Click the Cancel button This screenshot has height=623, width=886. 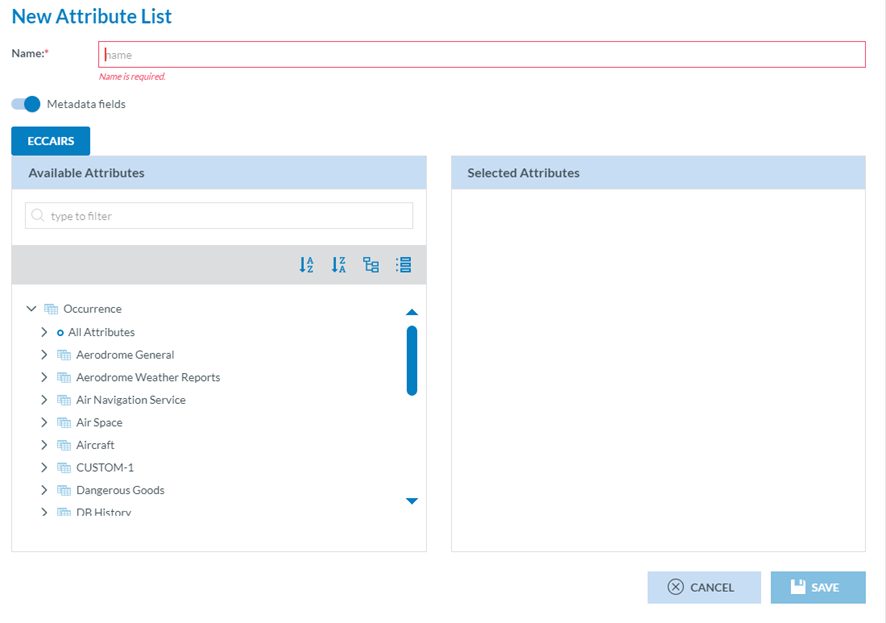(703, 587)
